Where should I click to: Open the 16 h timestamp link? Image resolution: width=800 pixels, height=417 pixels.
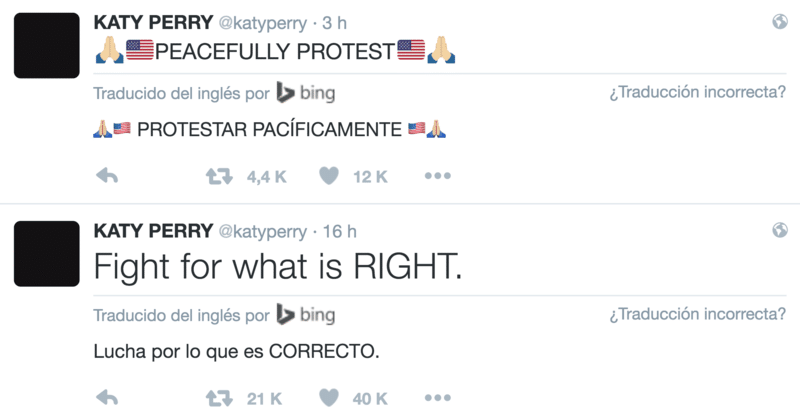tap(339, 231)
